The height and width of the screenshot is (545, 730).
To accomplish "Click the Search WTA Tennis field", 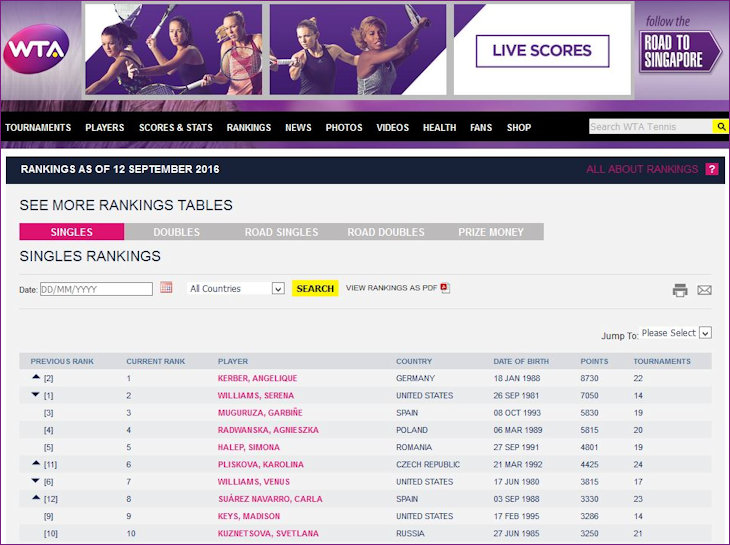I will pos(649,127).
